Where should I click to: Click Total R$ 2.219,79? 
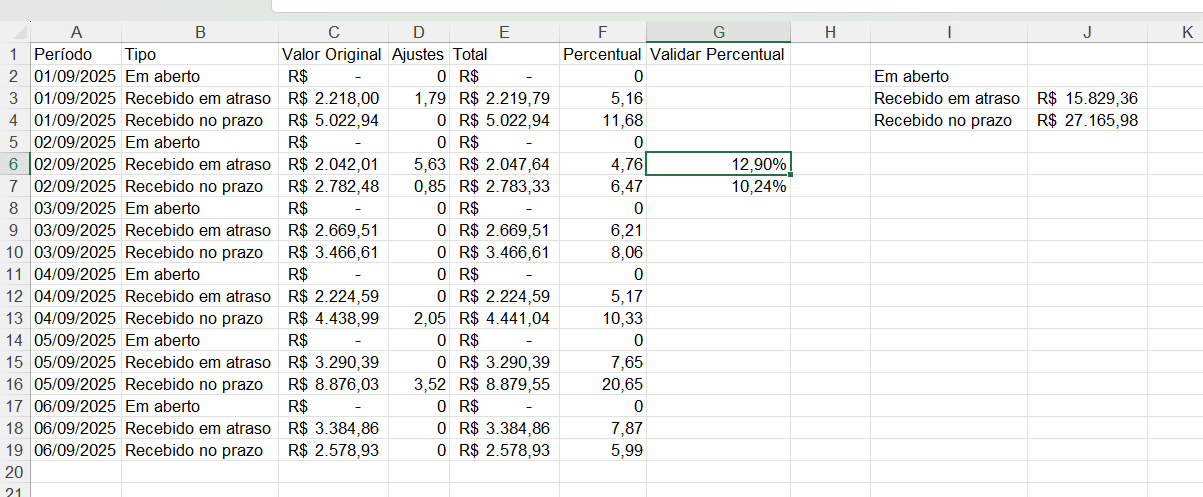[x=505, y=98]
